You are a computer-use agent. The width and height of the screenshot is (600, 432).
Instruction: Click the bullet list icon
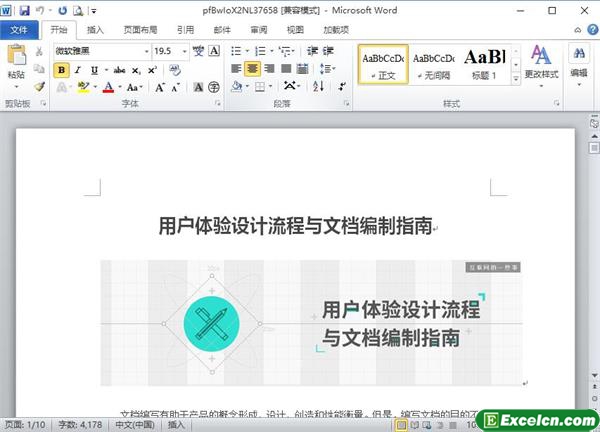click(x=238, y=51)
